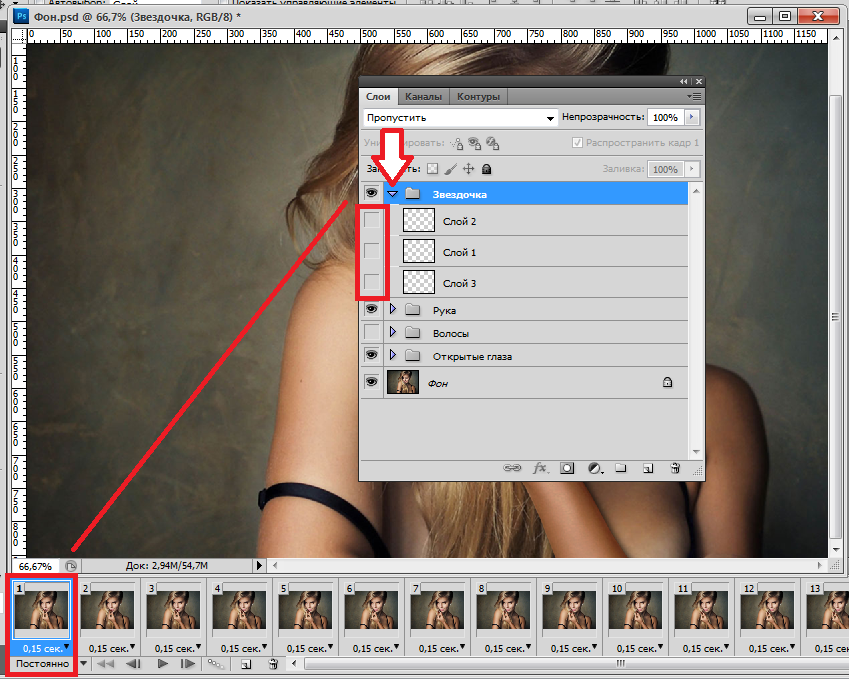Collapse Layers panel with double-arrow icon
Screen dimensions: 849x679
pyautogui.click(x=684, y=81)
